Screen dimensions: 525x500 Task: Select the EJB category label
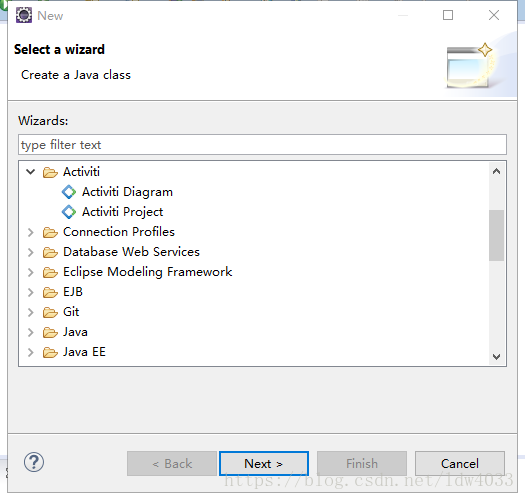point(73,292)
